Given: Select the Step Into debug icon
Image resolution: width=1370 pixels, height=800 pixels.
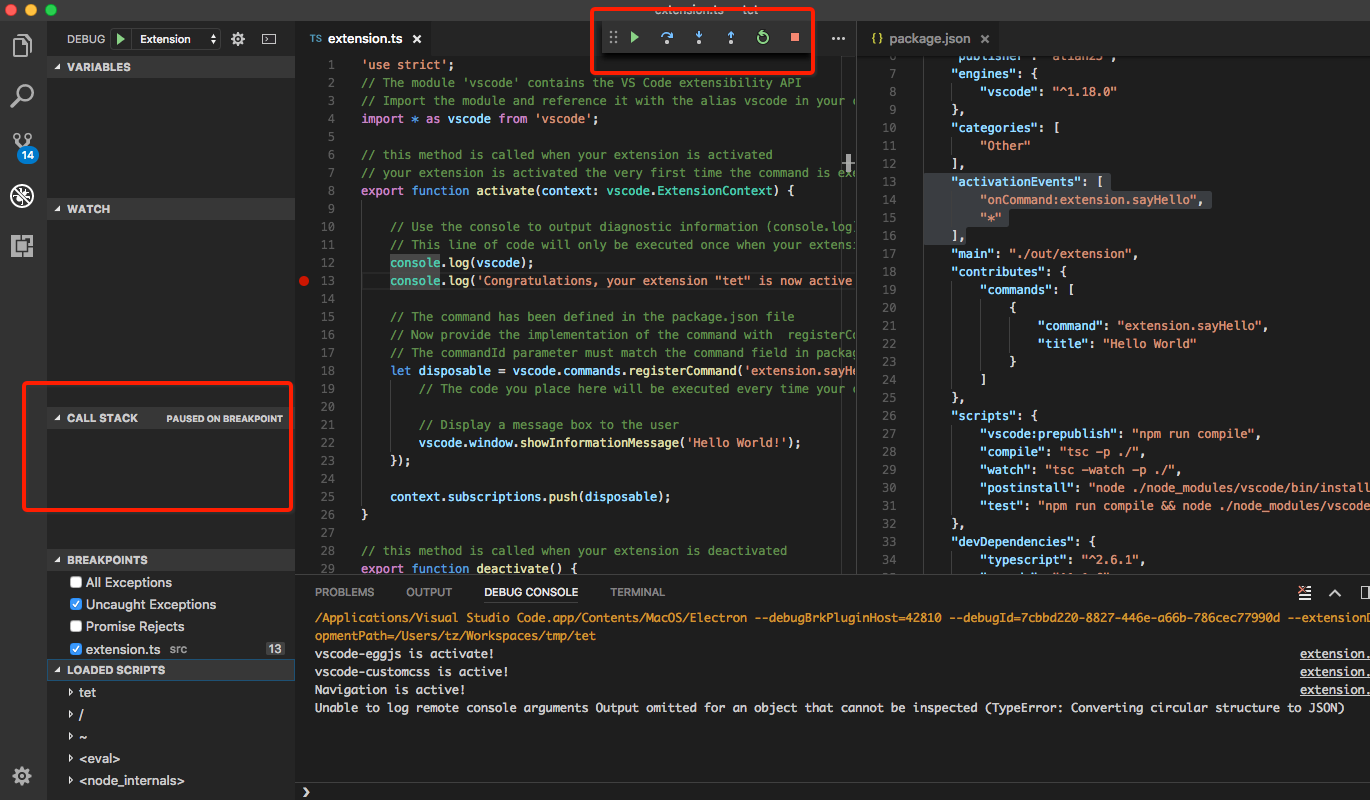Looking at the screenshot, I should coord(697,36).
